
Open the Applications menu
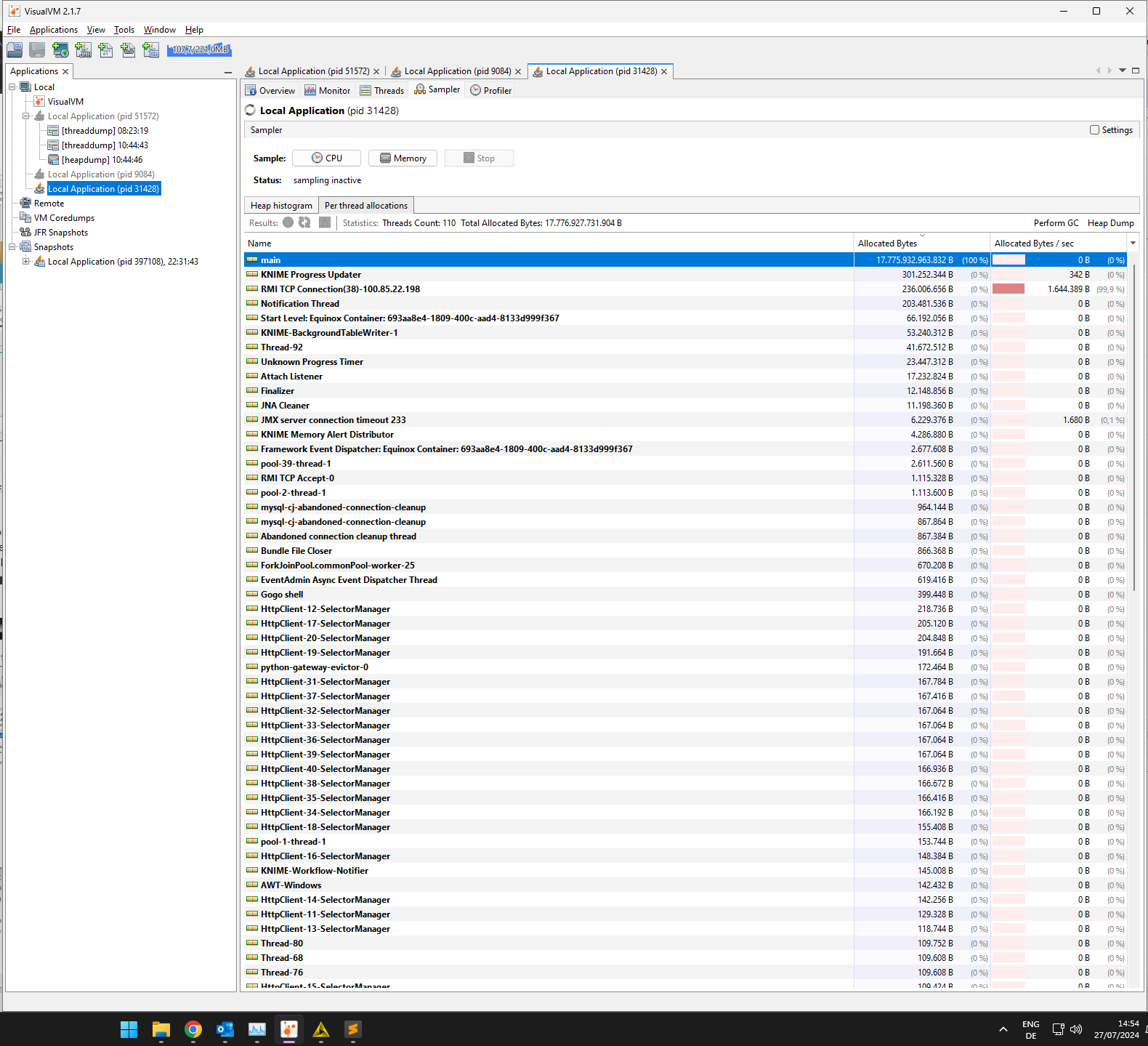click(54, 30)
